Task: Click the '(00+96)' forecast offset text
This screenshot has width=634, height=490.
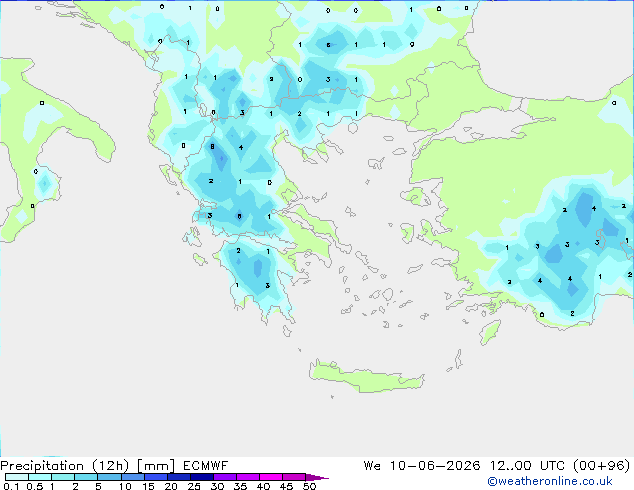Action: pos(601,466)
